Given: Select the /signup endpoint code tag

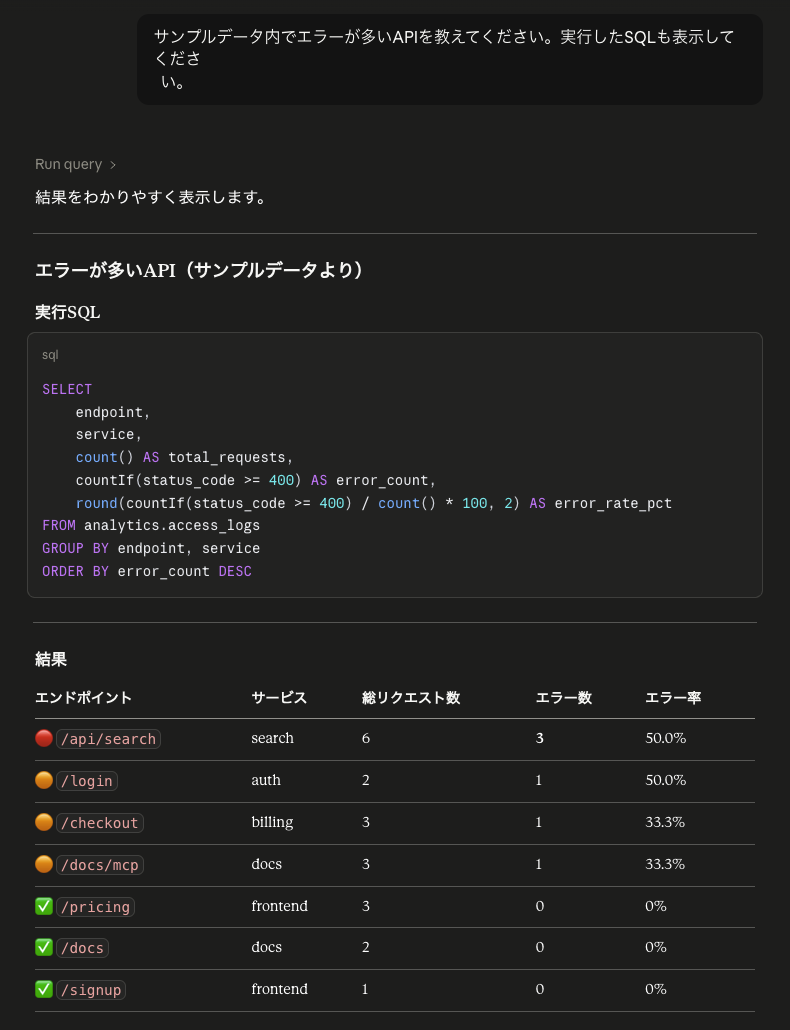Looking at the screenshot, I should pyautogui.click(x=91, y=990).
